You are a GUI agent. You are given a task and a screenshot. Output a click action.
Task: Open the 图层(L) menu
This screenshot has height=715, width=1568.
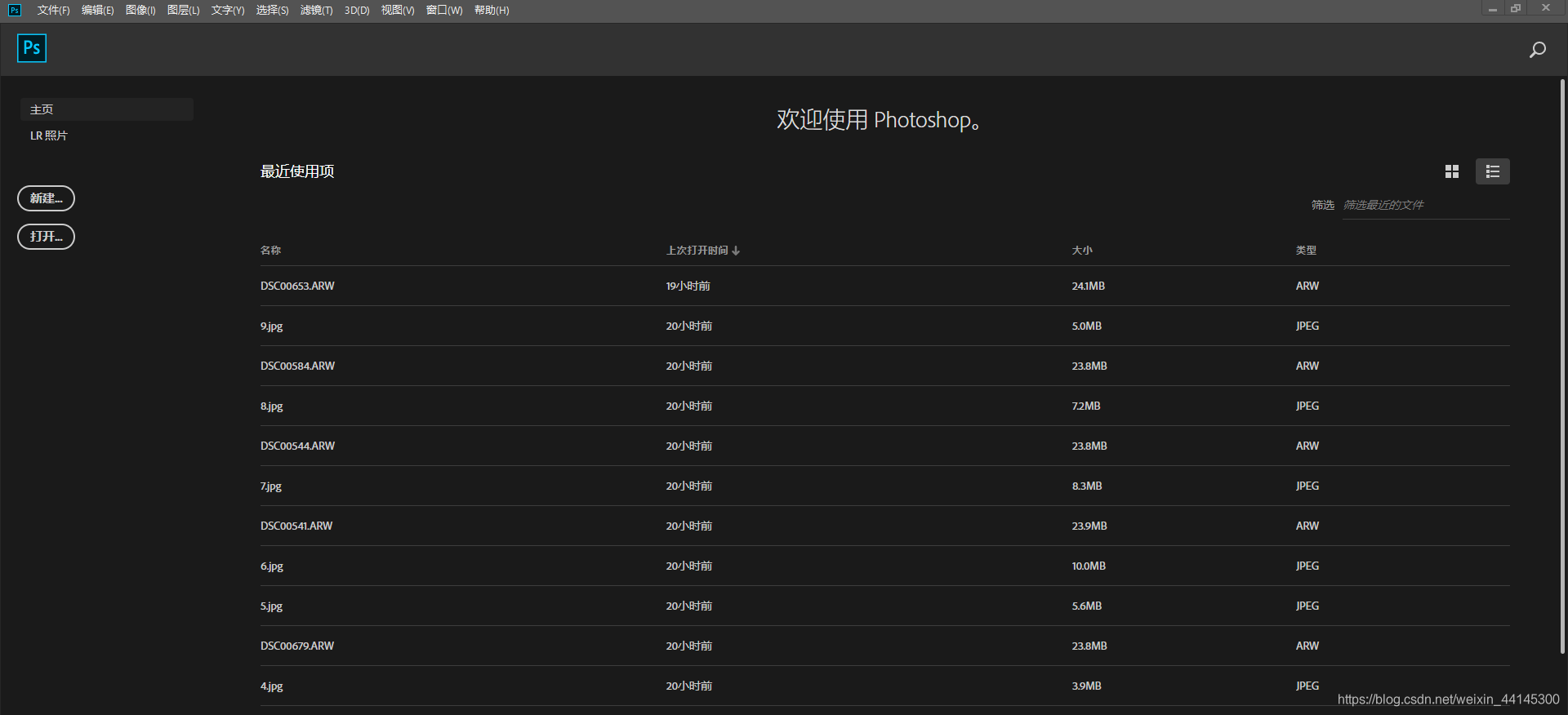pos(183,10)
